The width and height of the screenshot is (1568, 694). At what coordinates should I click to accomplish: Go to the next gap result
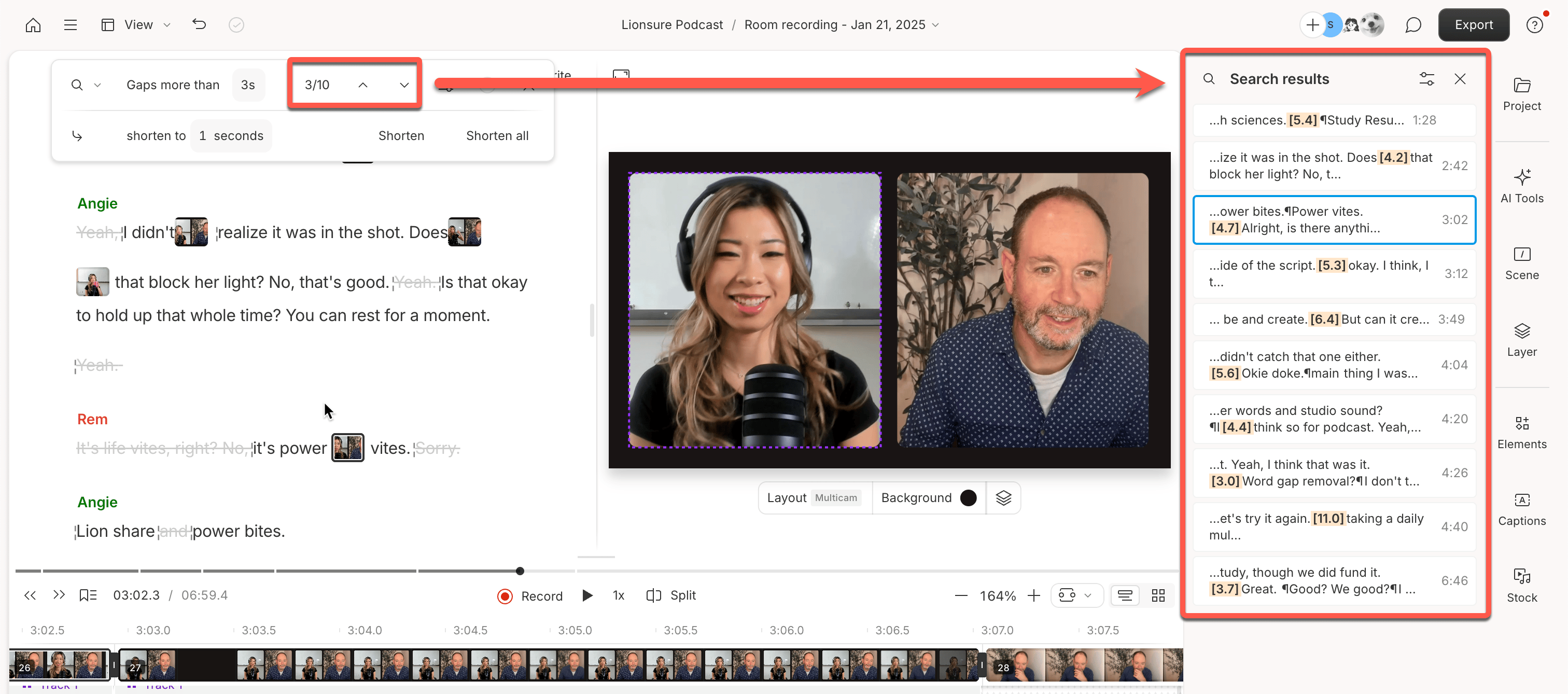403,85
